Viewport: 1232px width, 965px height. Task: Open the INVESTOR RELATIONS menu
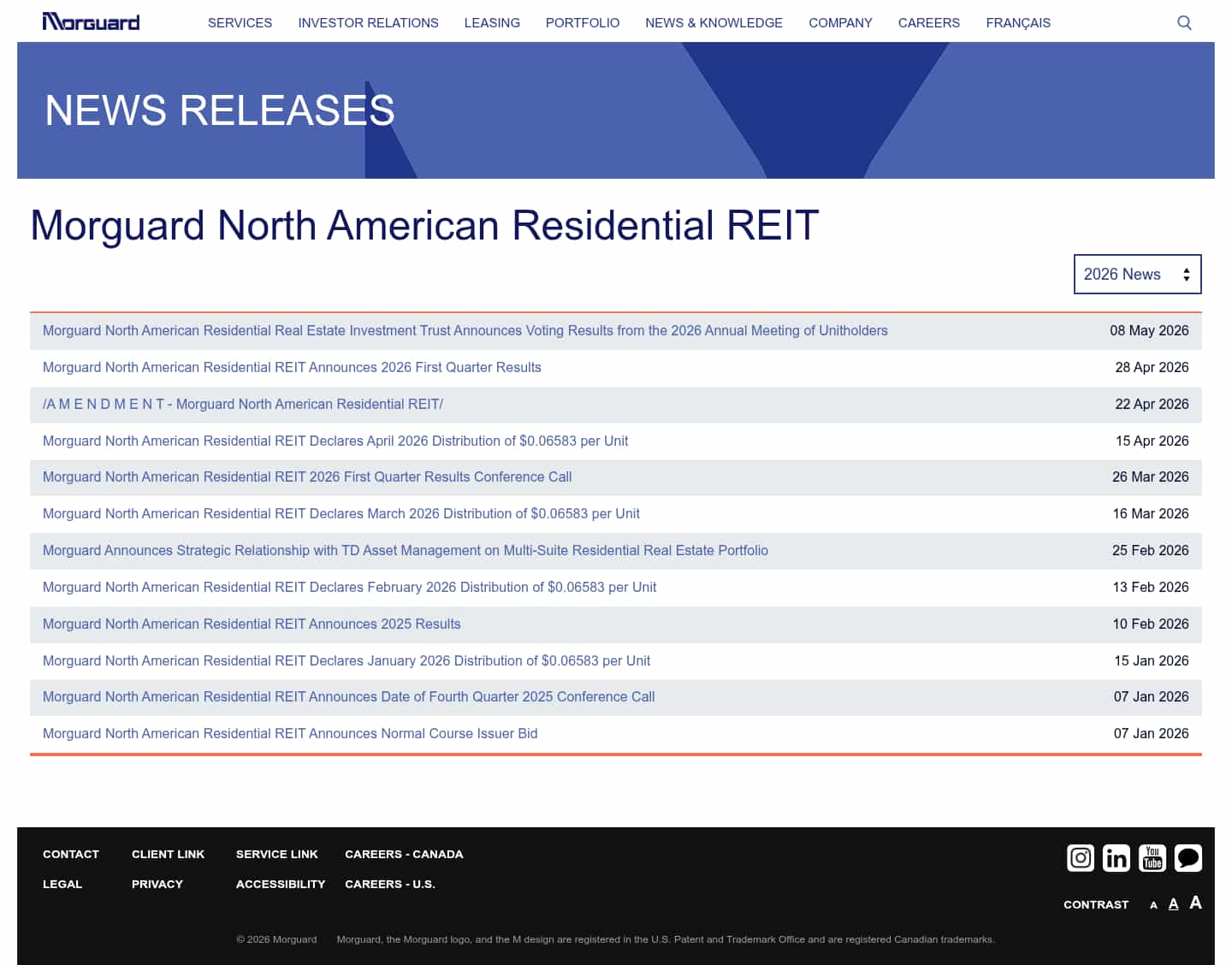(368, 23)
